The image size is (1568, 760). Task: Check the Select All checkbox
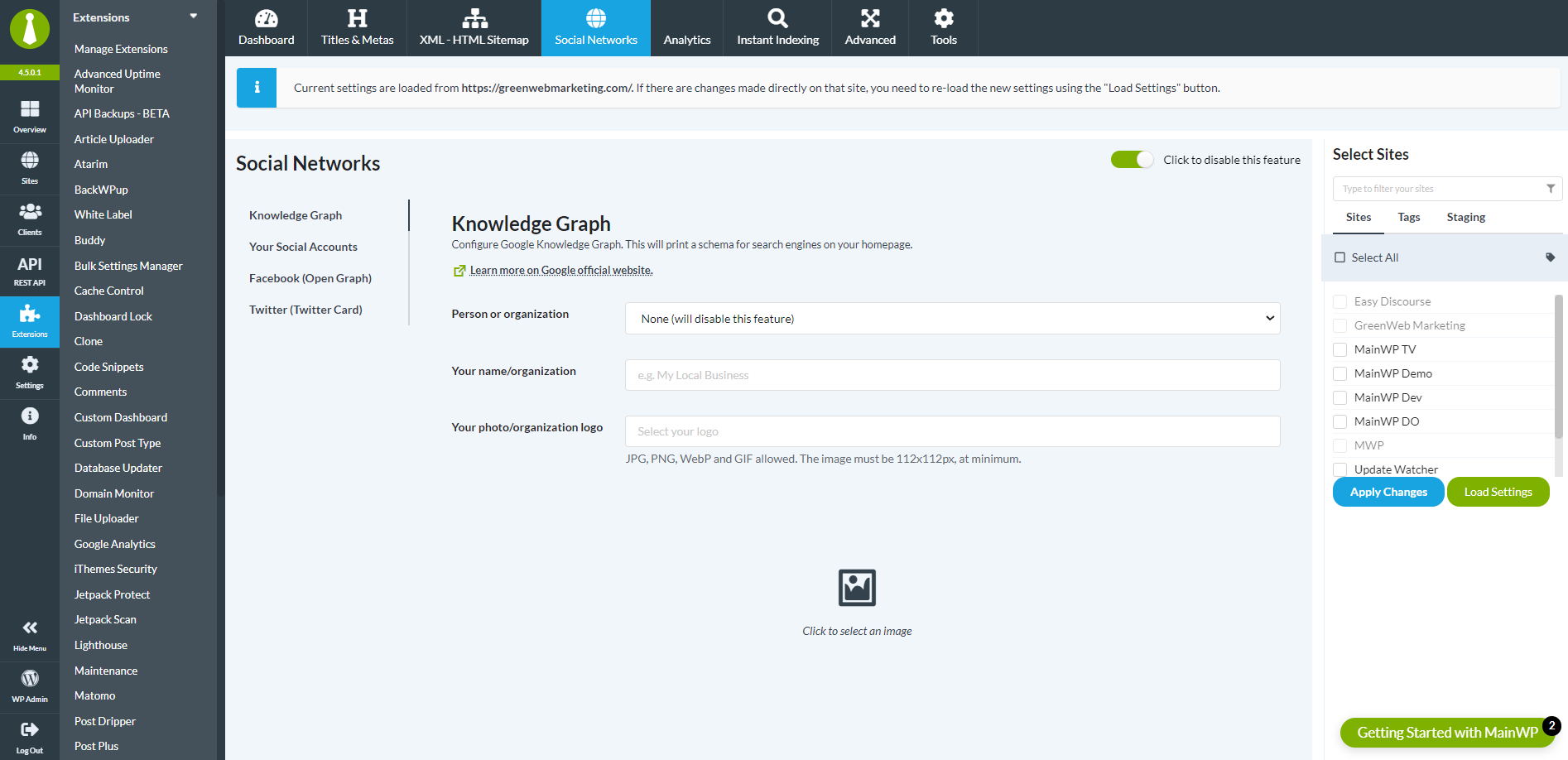click(1340, 257)
